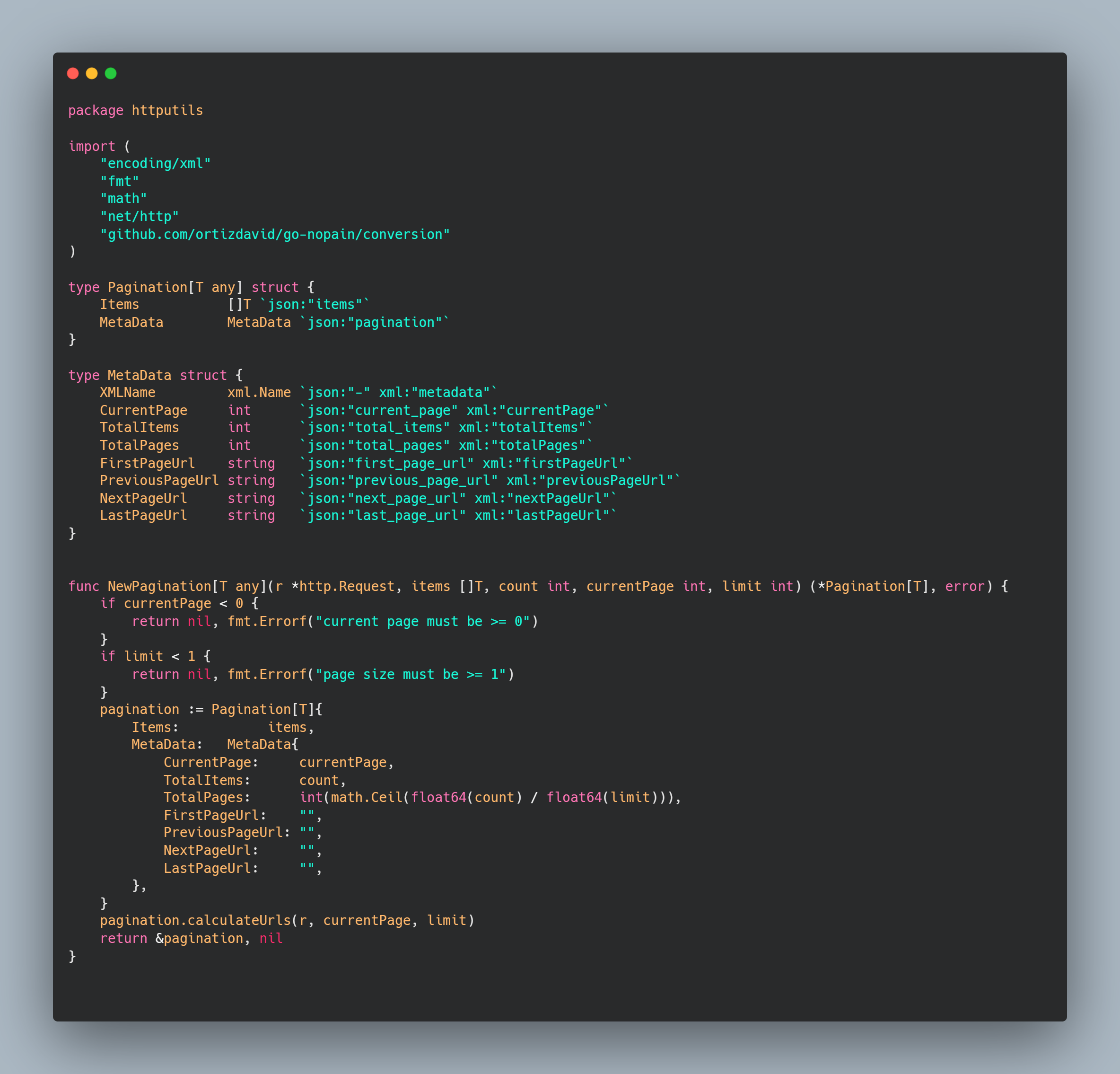Click the 'PreviousPageUrl' field in the MetaData struct
The width and height of the screenshot is (1120, 1074).
[159, 481]
